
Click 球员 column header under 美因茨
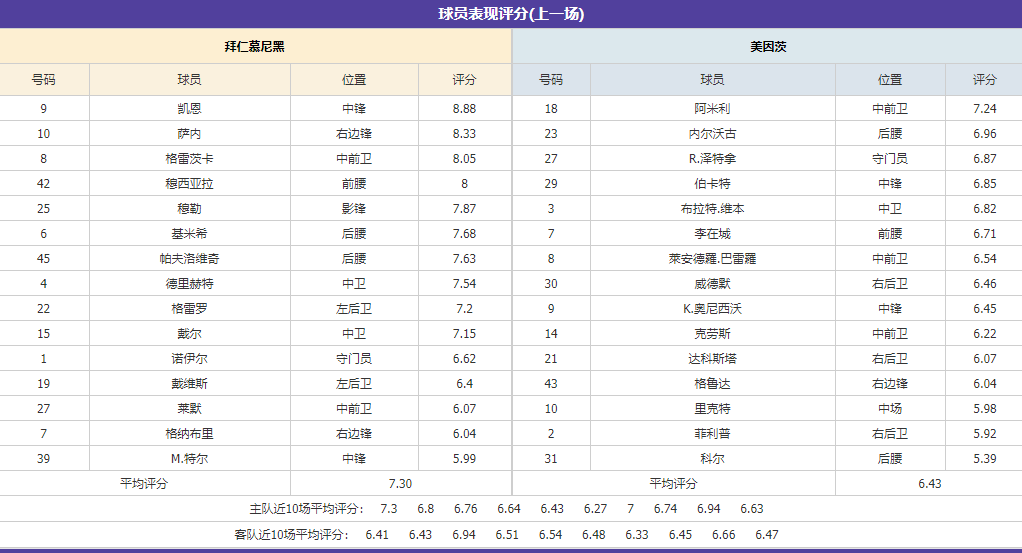click(x=712, y=80)
